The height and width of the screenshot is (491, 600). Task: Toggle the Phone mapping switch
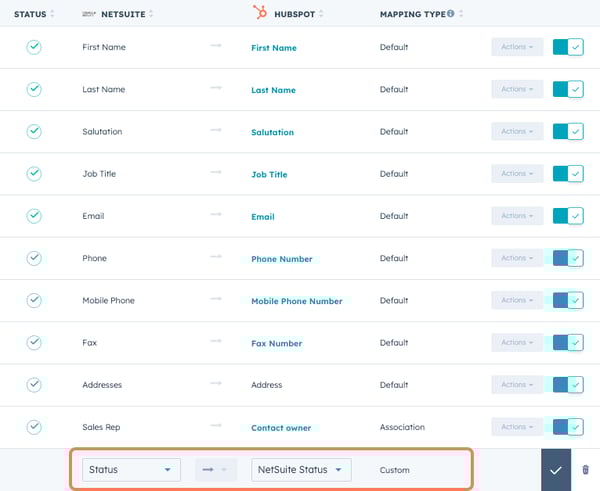tap(568, 258)
